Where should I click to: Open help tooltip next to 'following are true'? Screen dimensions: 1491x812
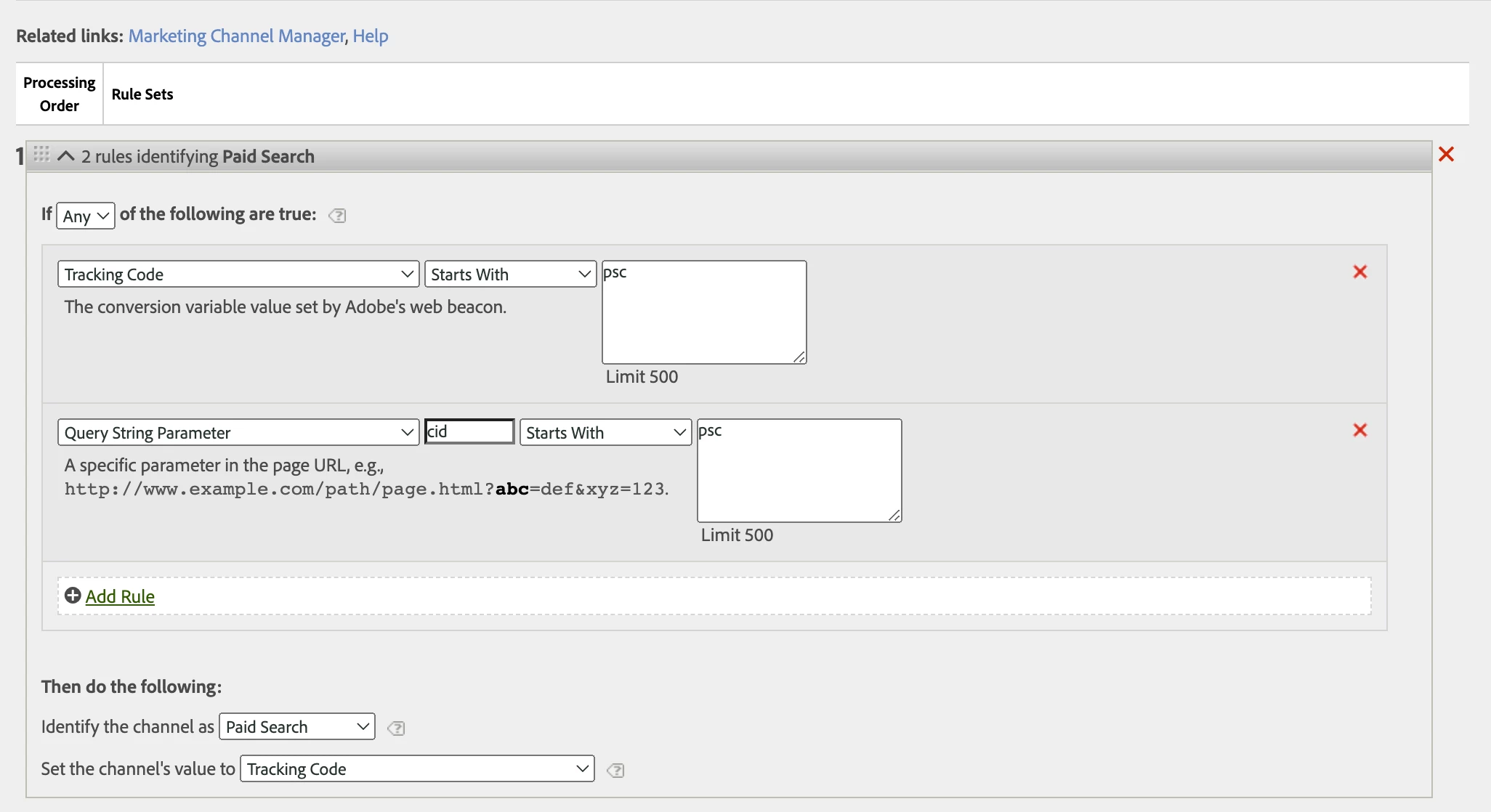(337, 216)
